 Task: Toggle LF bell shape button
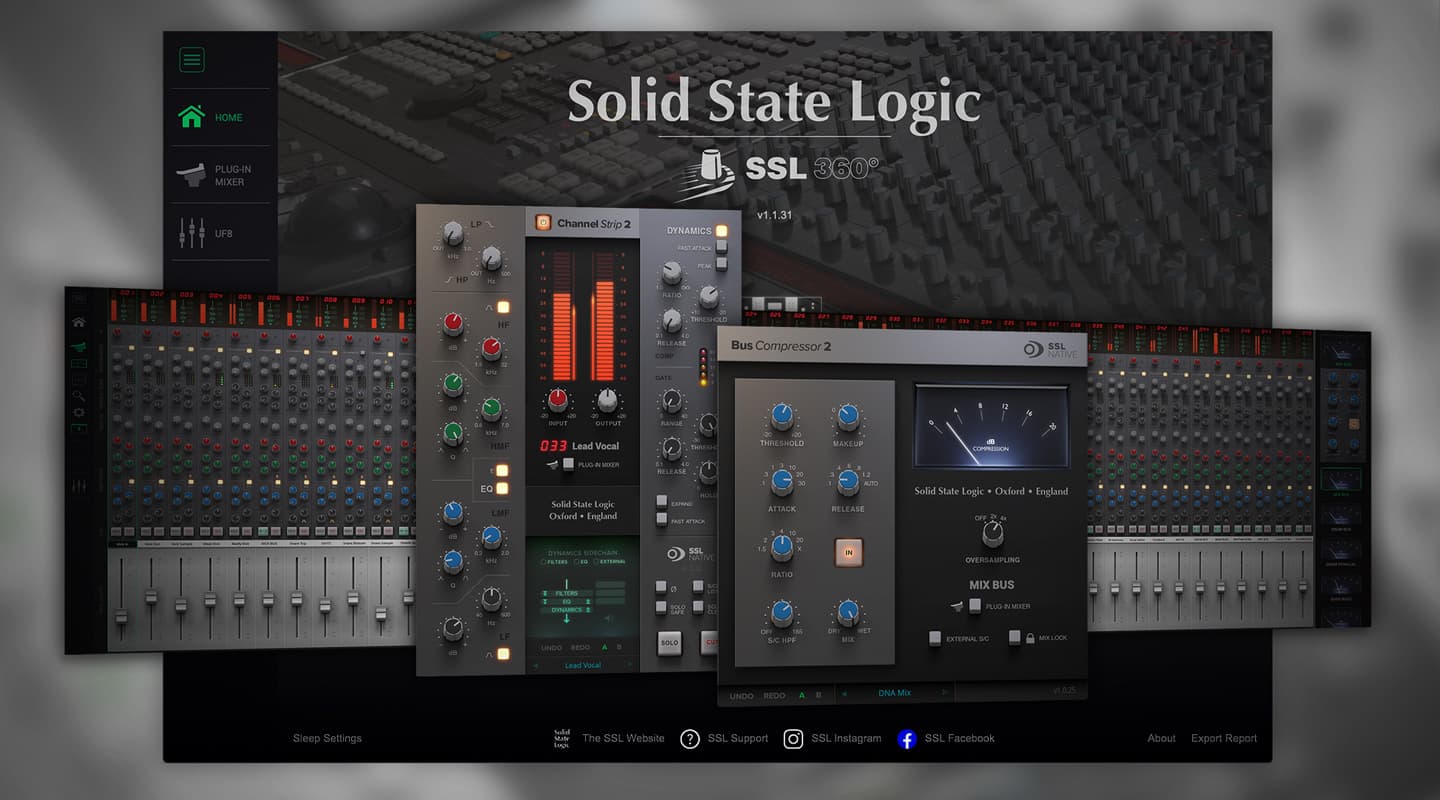(x=503, y=654)
